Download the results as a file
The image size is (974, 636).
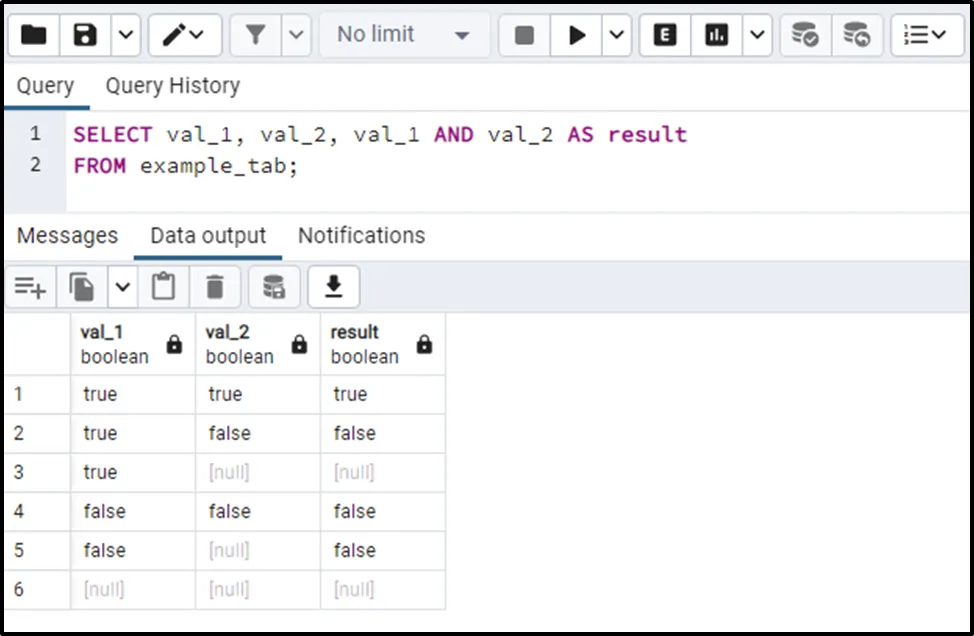tap(334, 288)
